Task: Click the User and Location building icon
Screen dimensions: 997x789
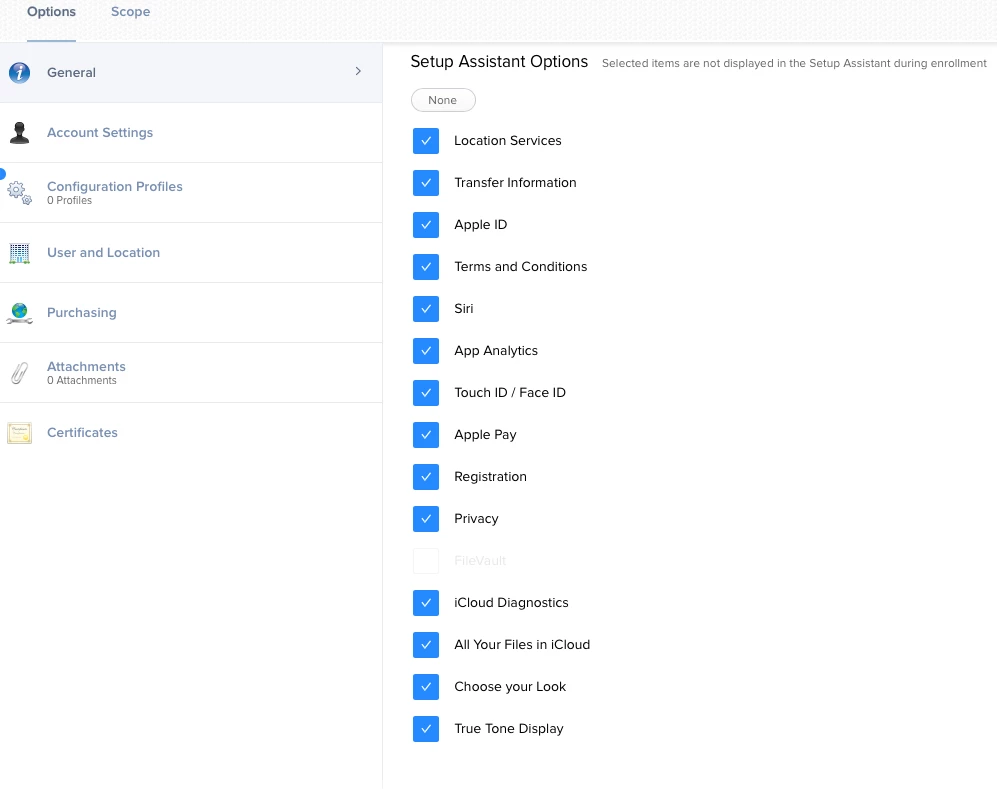Action: (19, 253)
